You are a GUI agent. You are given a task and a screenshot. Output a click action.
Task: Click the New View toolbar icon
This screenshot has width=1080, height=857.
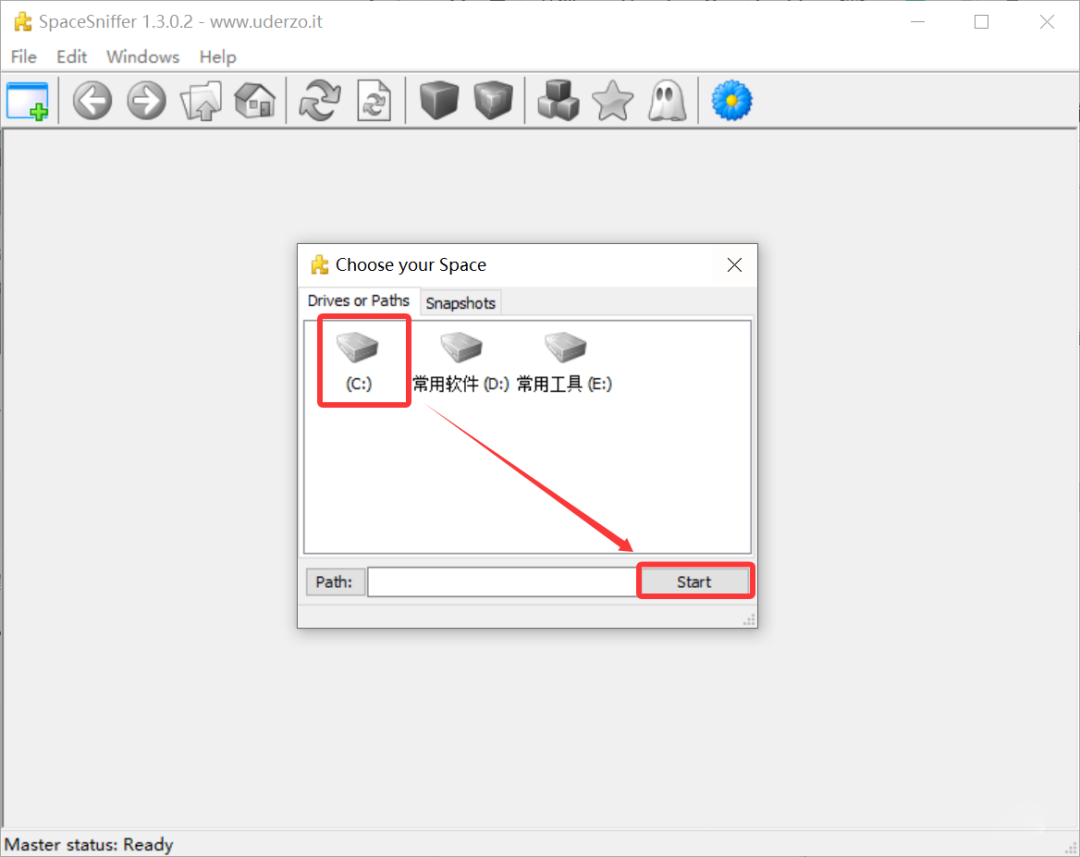[28, 101]
